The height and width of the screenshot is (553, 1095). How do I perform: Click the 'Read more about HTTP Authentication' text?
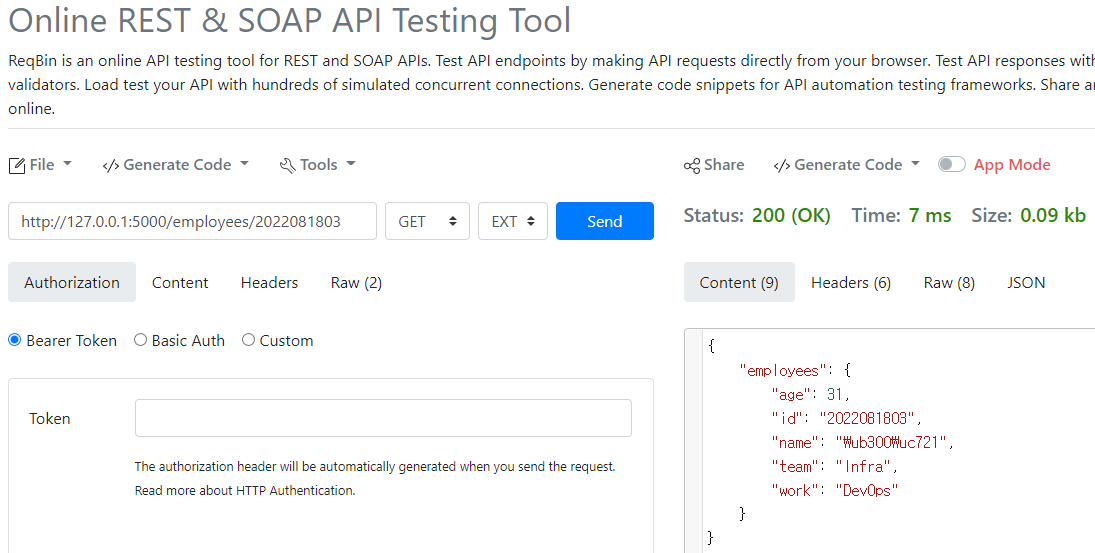[245, 490]
